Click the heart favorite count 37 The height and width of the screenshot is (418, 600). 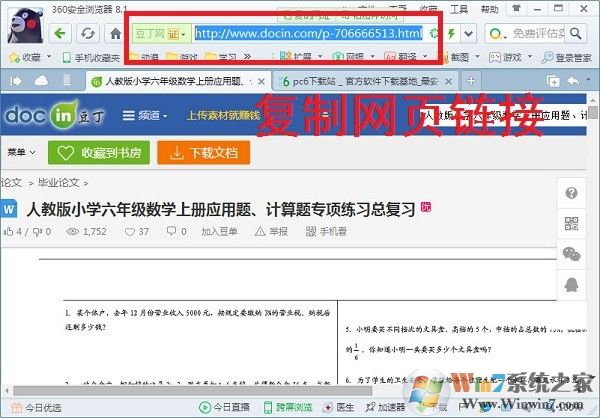point(137,232)
